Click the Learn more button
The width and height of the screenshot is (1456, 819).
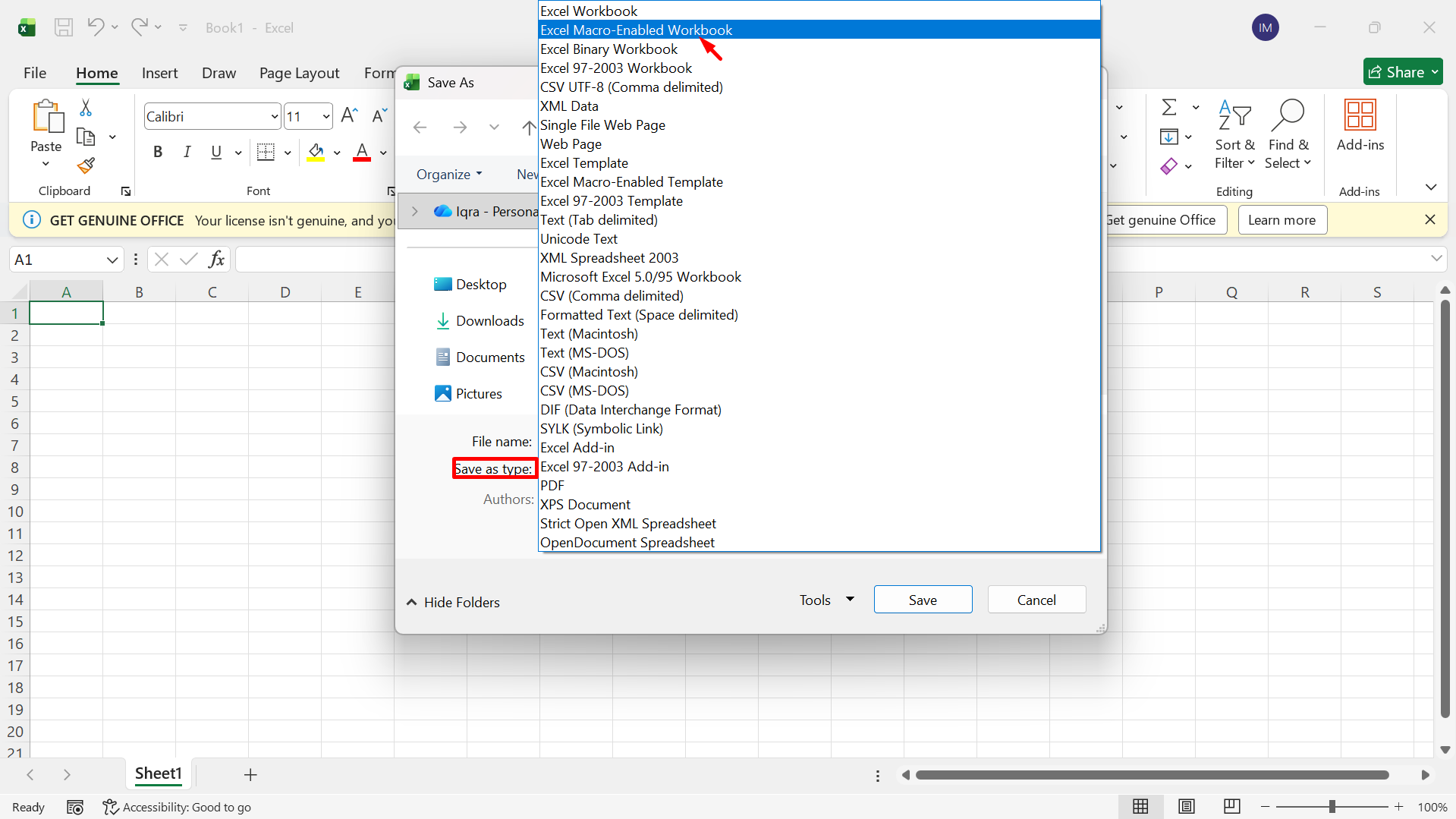click(1282, 220)
